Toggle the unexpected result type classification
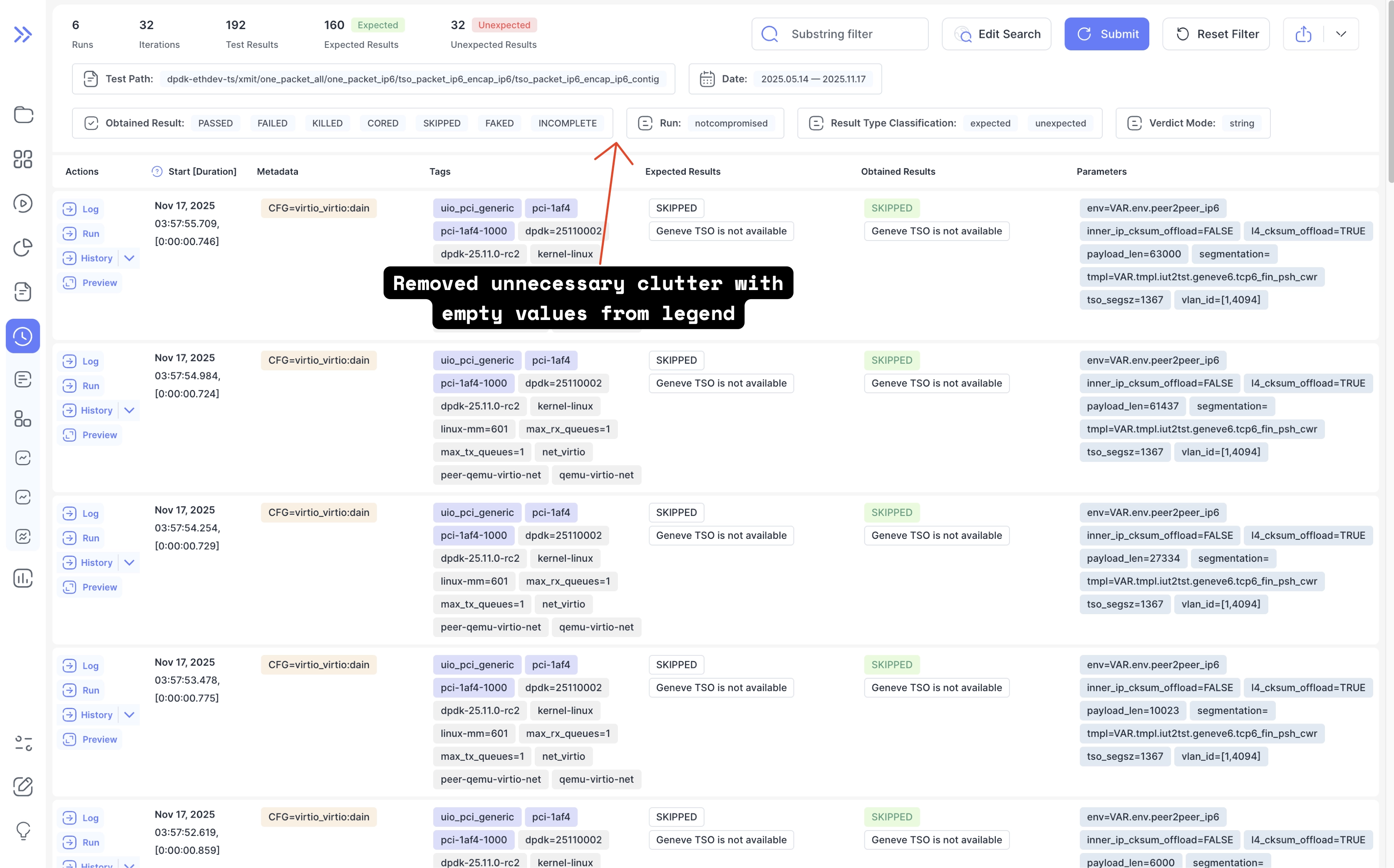The image size is (1394, 868). tap(1060, 124)
